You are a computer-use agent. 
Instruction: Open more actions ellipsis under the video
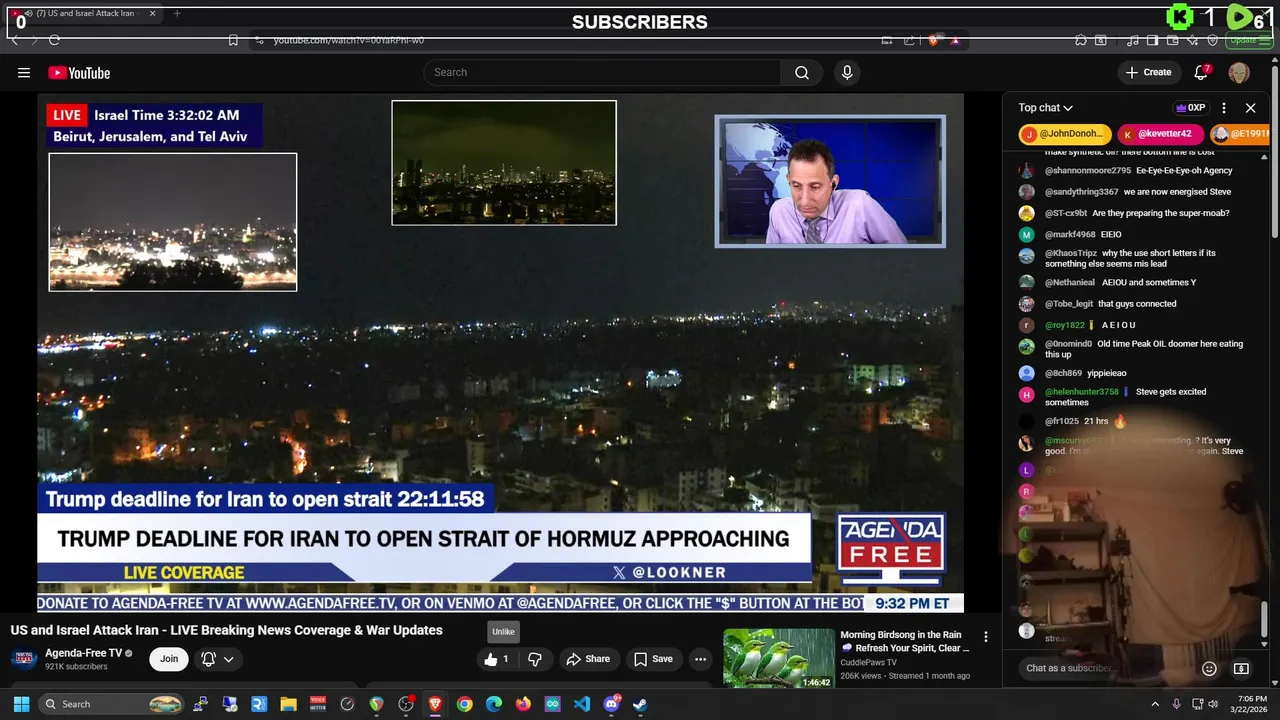tap(700, 659)
